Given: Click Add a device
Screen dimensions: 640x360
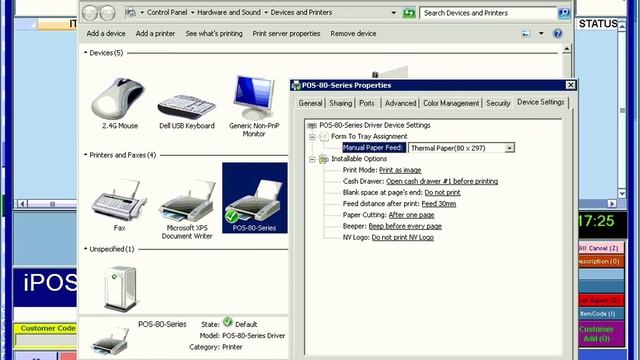Looking at the screenshot, I should click(x=106, y=33).
